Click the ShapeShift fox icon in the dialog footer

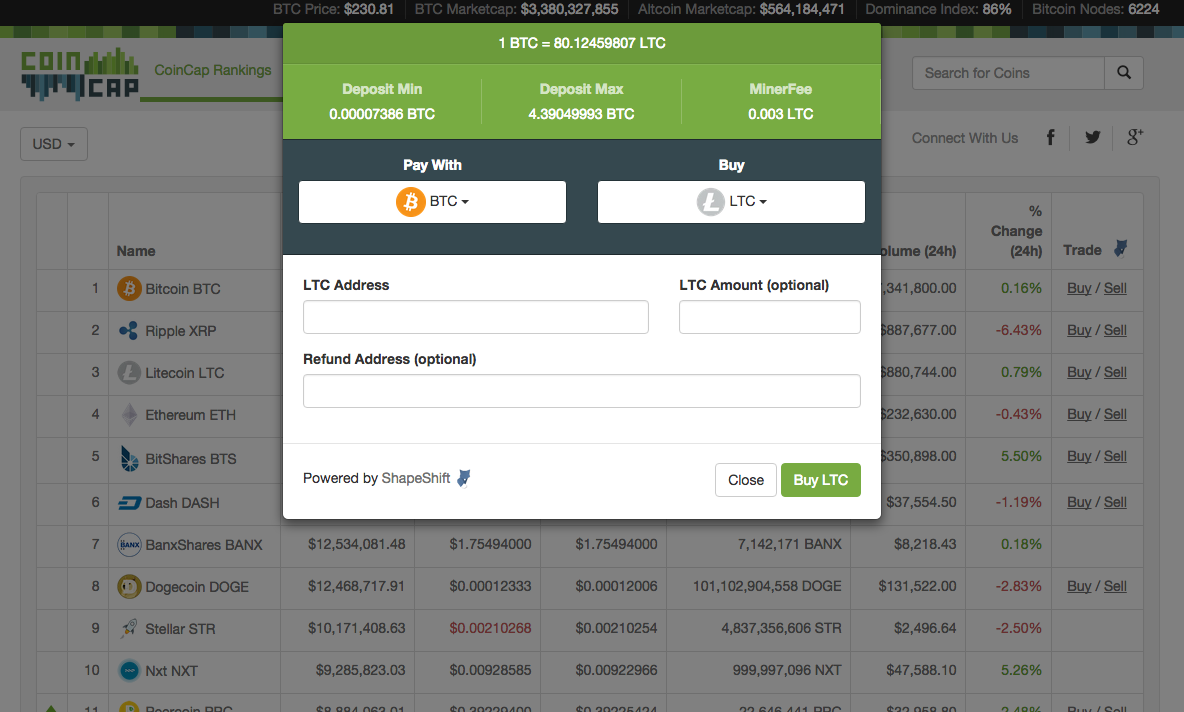pyautogui.click(x=464, y=478)
